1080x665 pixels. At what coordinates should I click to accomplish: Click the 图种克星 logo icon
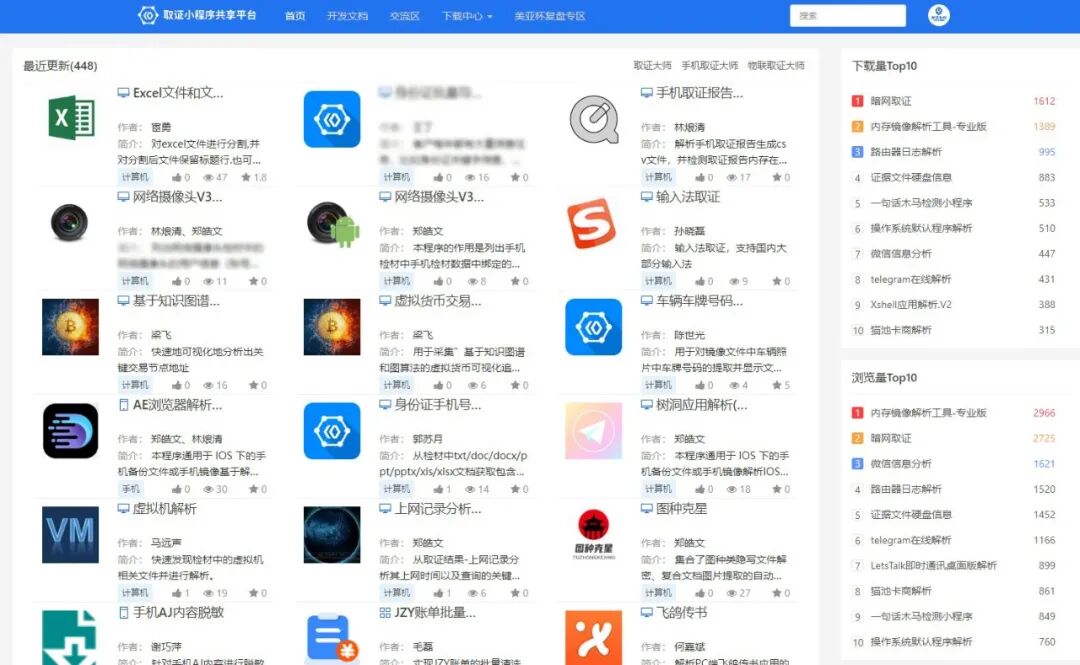(x=594, y=535)
